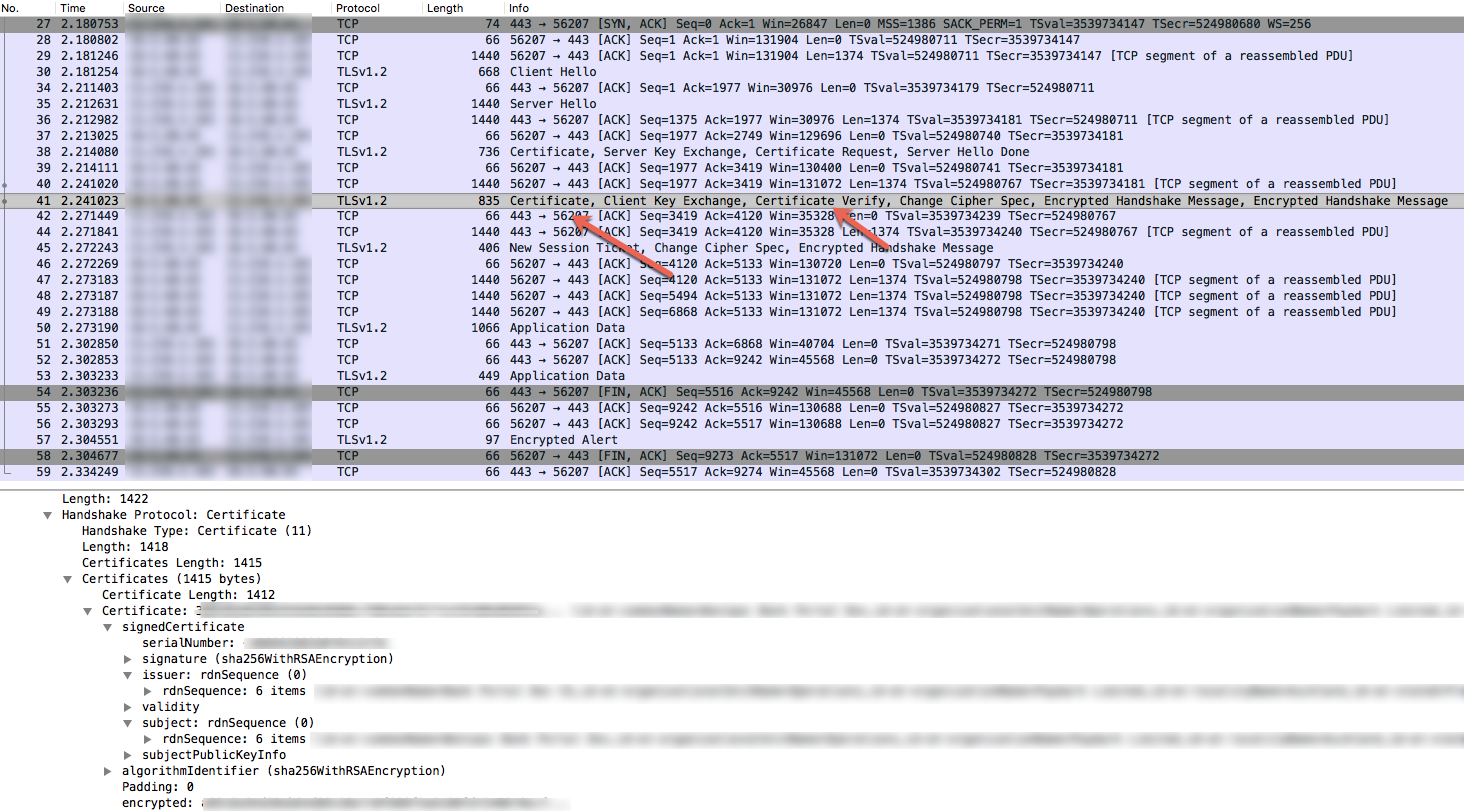Expand the validity tree node
Screen dimensions: 1464x811
pos(128,707)
